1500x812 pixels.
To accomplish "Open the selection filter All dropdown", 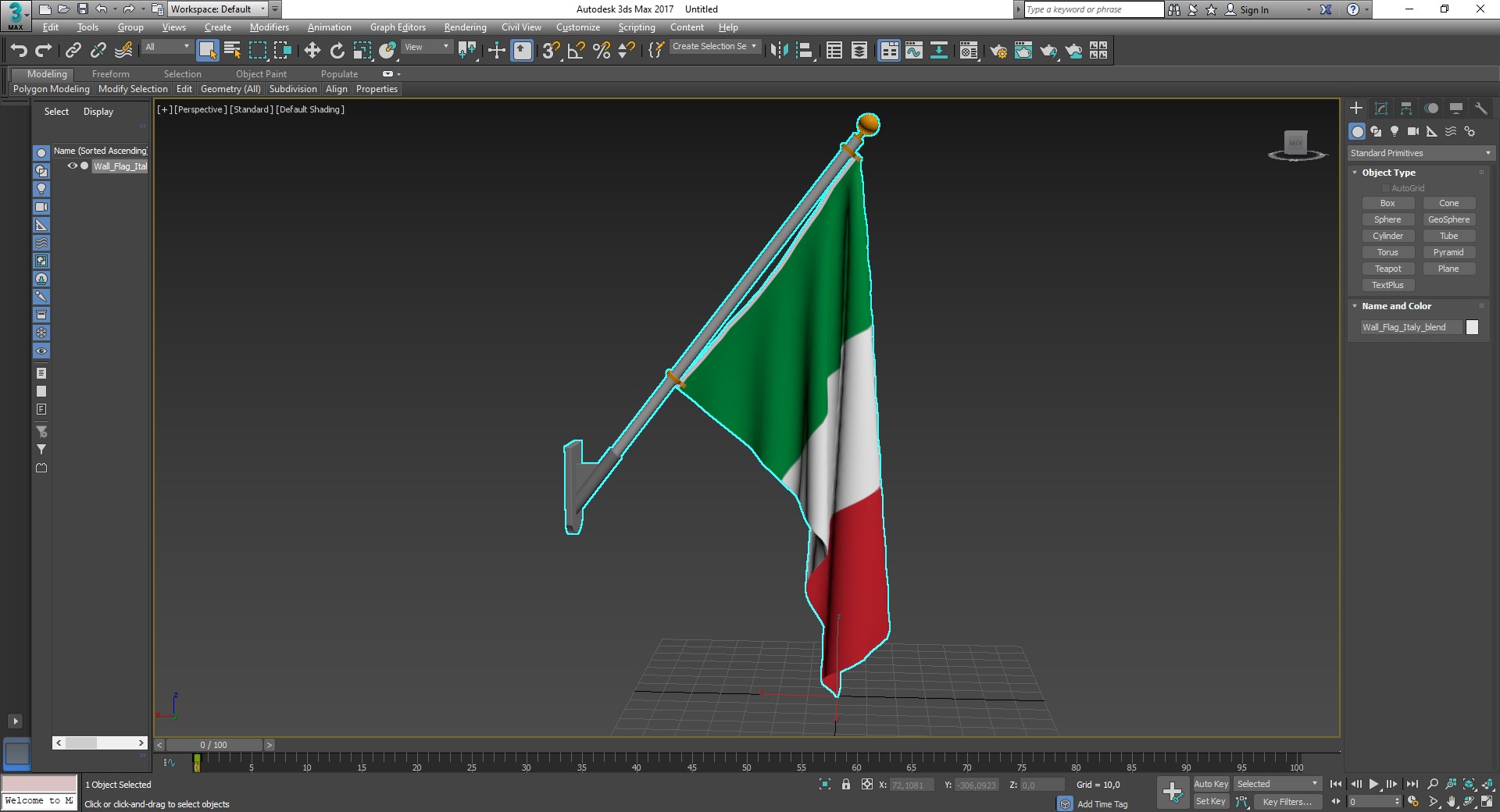I will coord(166,47).
